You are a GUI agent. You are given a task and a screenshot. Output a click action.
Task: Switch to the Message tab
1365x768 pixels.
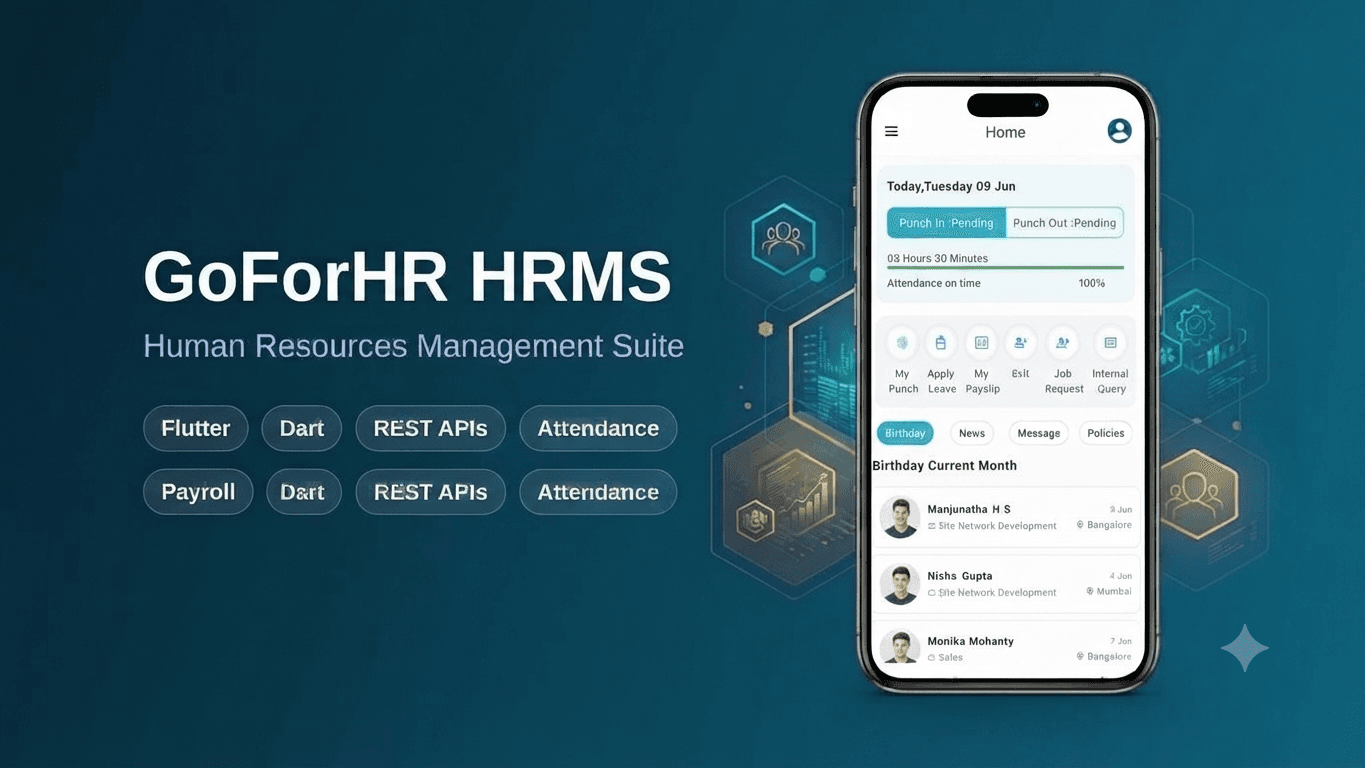[1039, 433]
